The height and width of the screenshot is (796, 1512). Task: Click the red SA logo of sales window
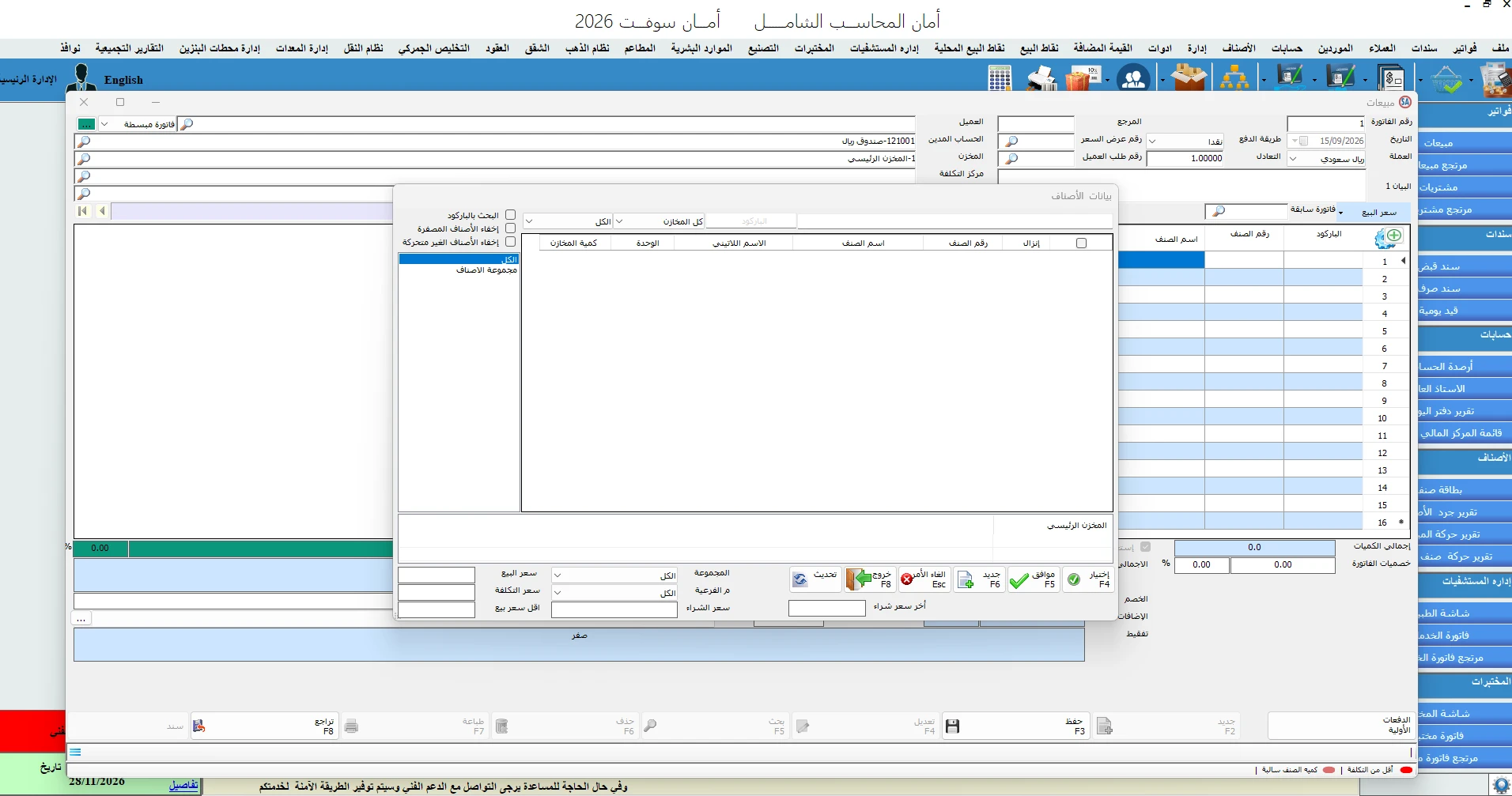[1405, 102]
